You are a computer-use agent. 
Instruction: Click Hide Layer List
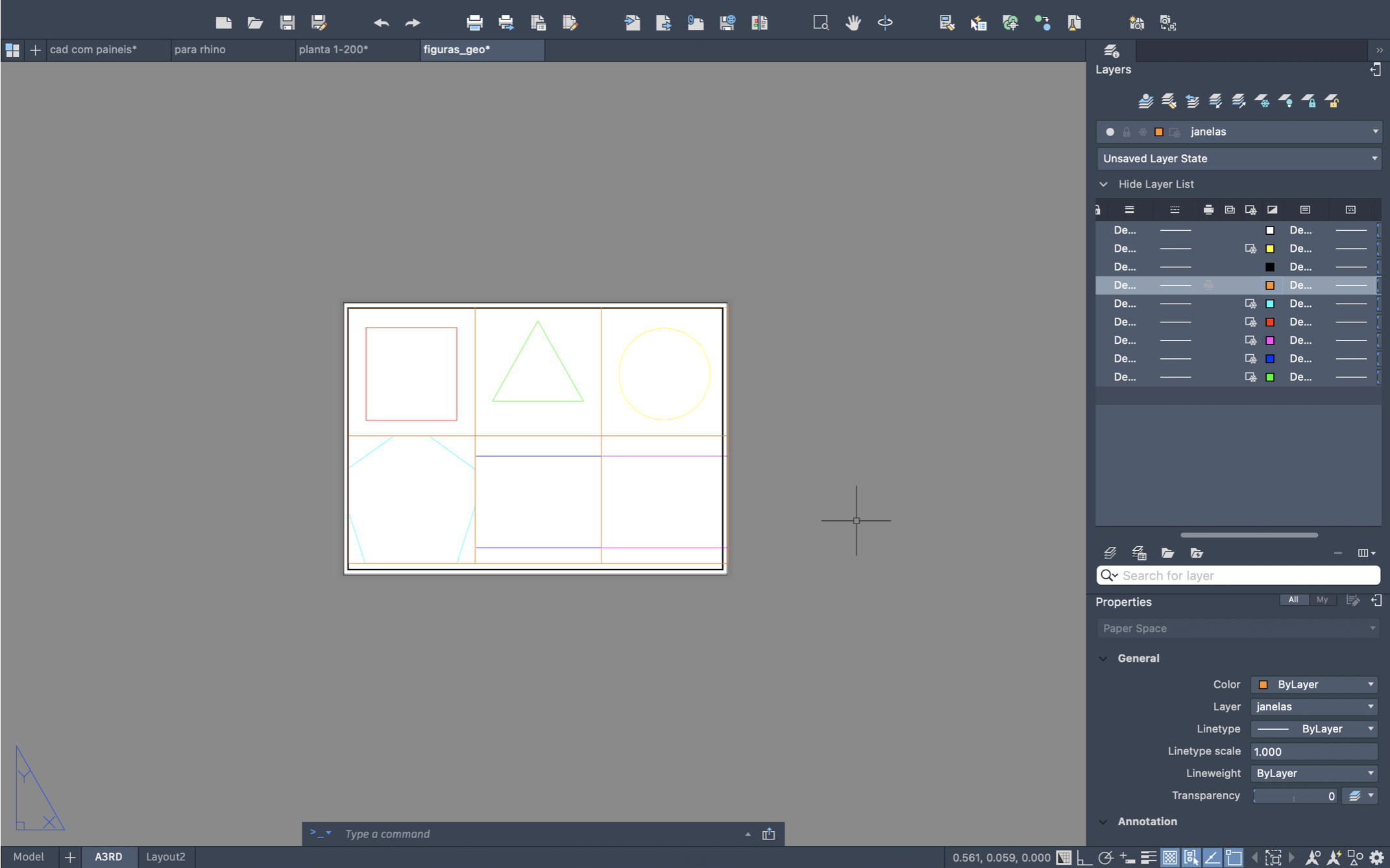(1155, 184)
